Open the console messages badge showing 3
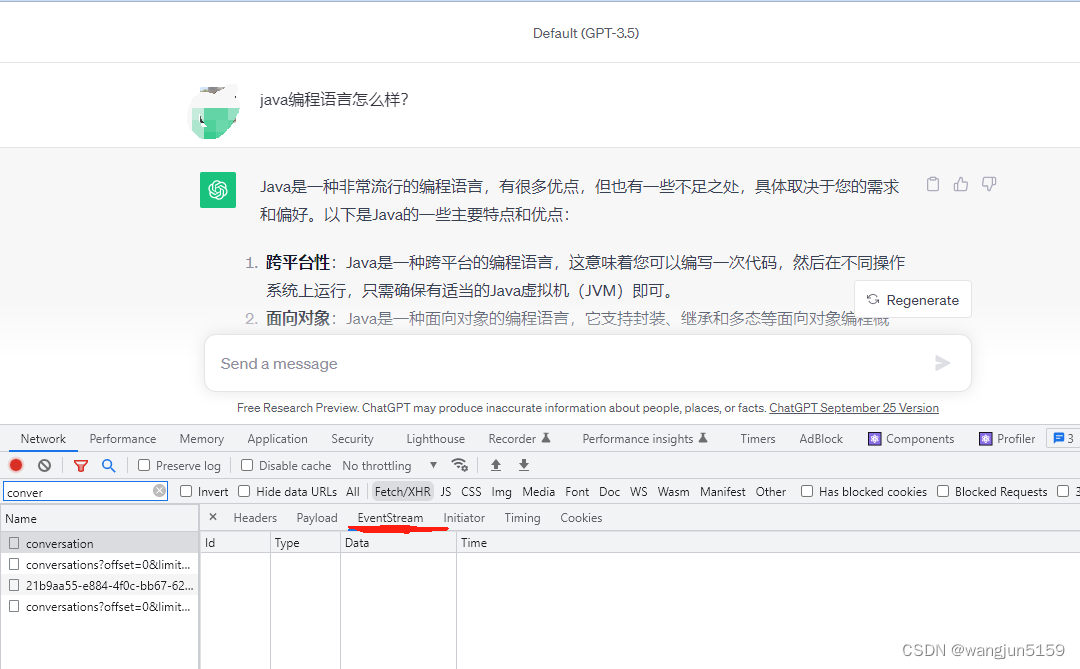The width and height of the screenshot is (1080, 669). [1063, 438]
